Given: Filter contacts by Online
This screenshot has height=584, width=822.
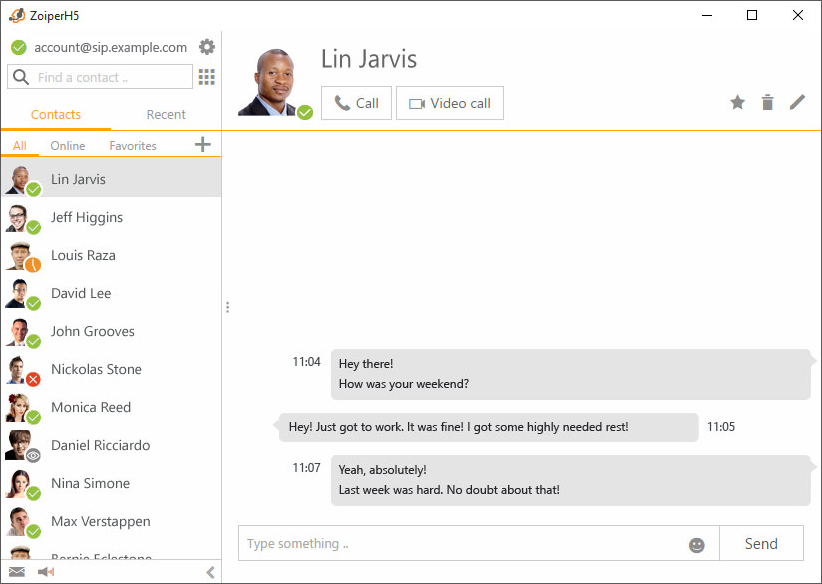Looking at the screenshot, I should pyautogui.click(x=68, y=146).
